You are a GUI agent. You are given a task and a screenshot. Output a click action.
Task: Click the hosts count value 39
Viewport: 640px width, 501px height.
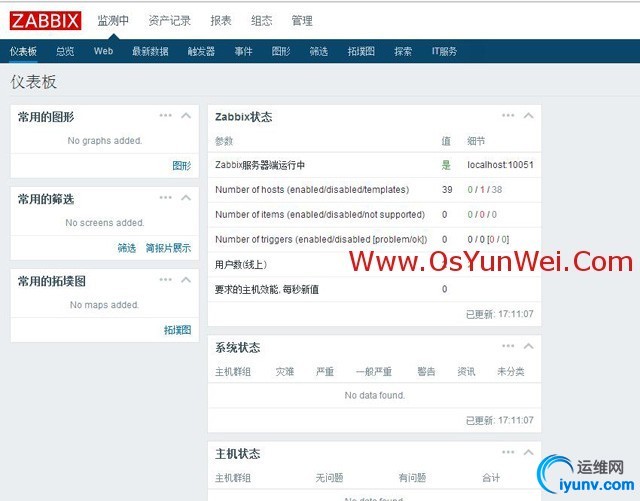pos(447,190)
